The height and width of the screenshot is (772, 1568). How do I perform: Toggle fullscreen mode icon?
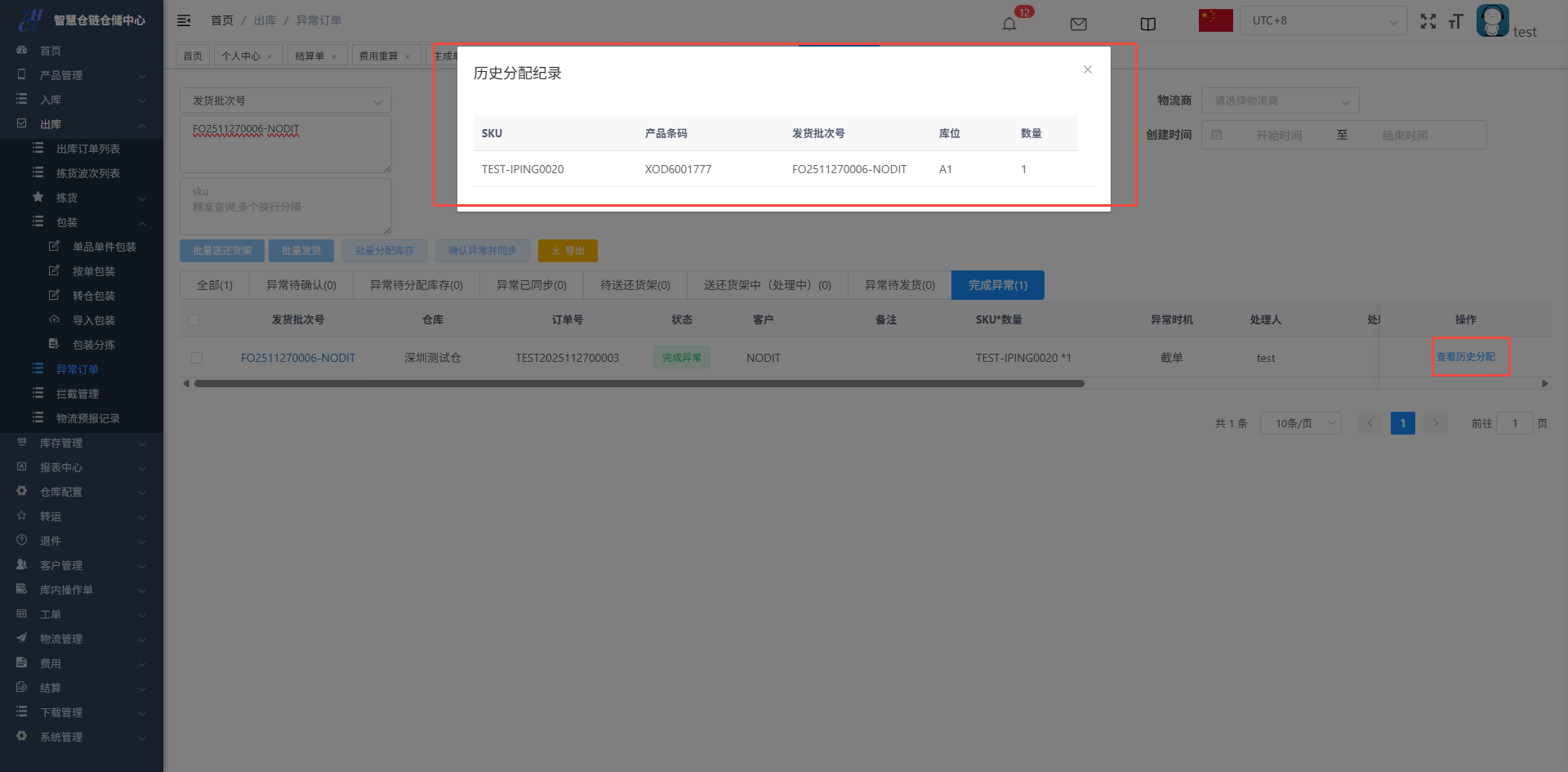coord(1428,22)
